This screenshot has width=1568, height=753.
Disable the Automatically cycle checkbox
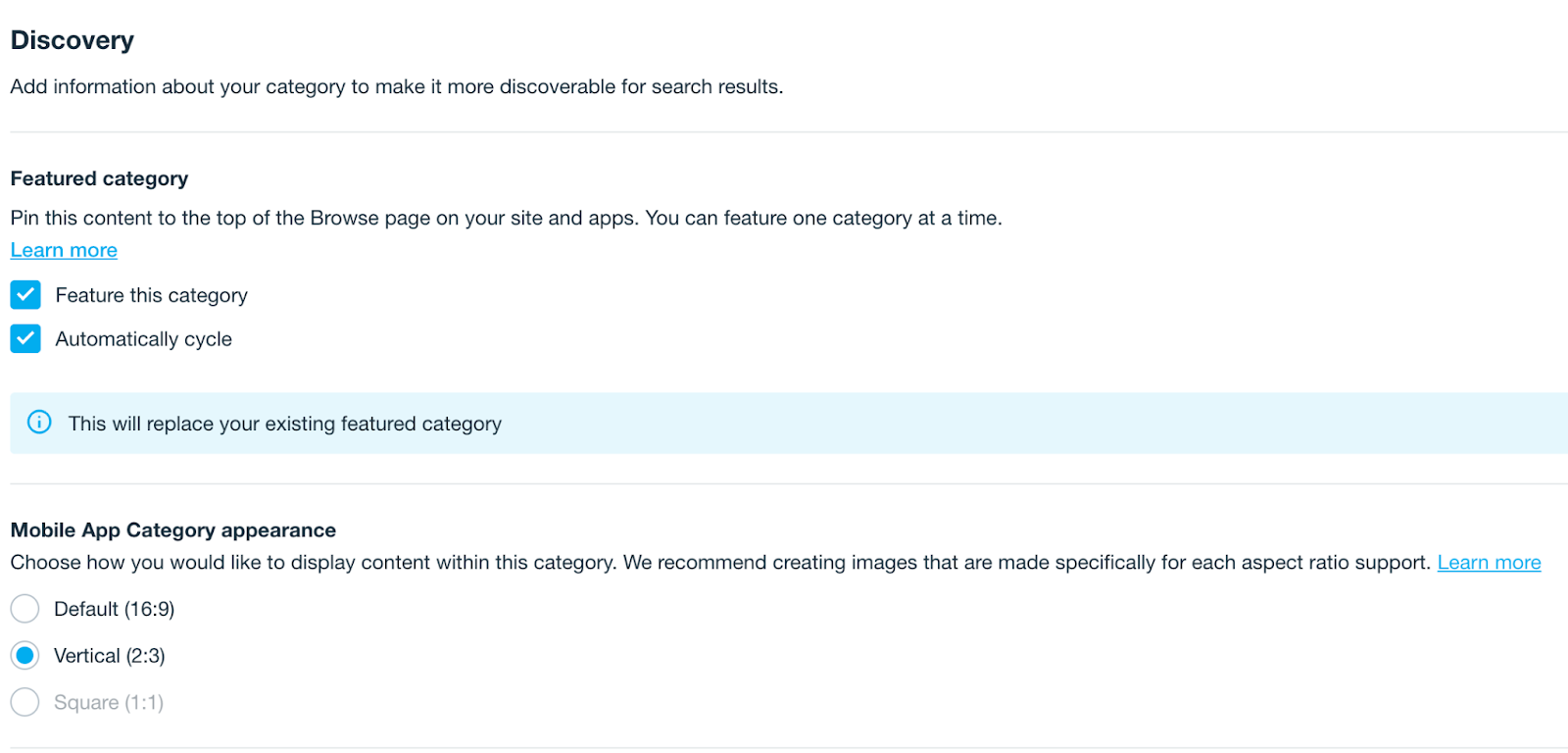point(25,339)
